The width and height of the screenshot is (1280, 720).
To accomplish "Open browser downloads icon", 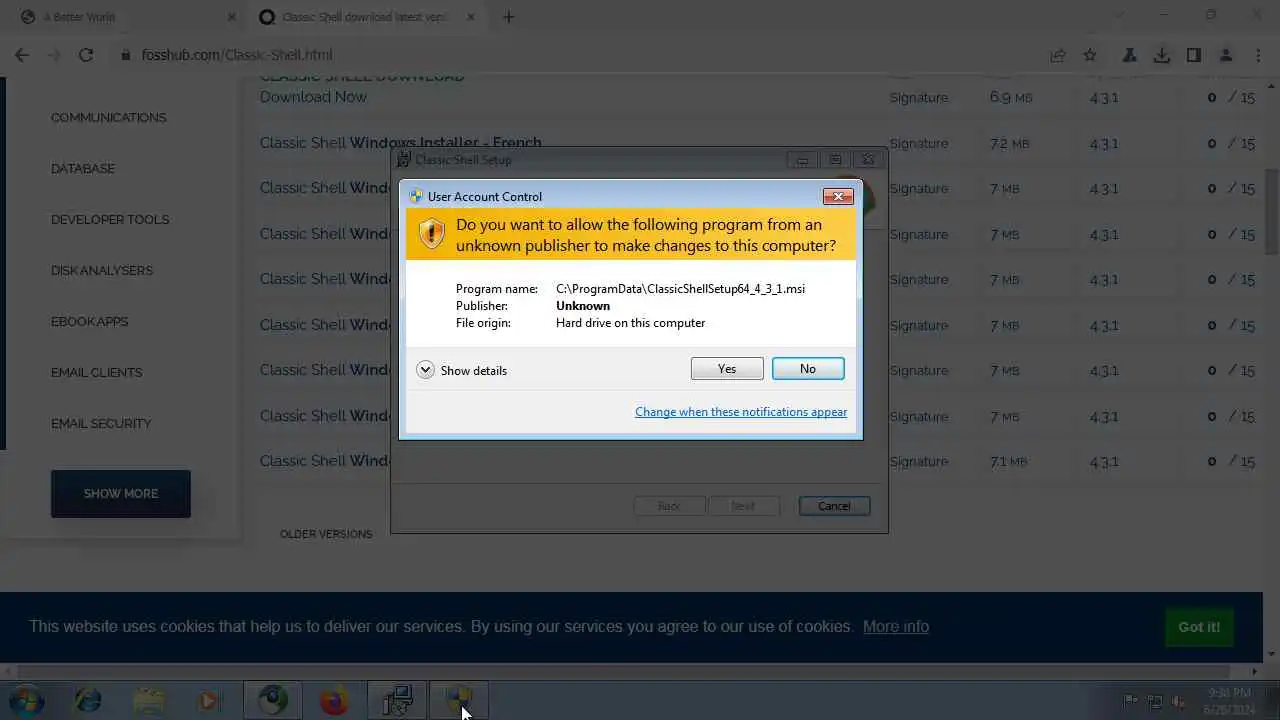I will [1162, 55].
